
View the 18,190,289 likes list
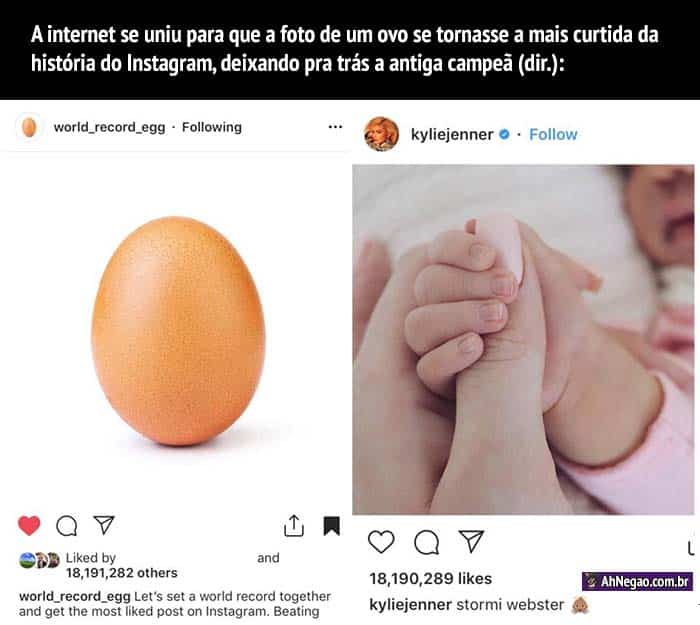click(430, 579)
